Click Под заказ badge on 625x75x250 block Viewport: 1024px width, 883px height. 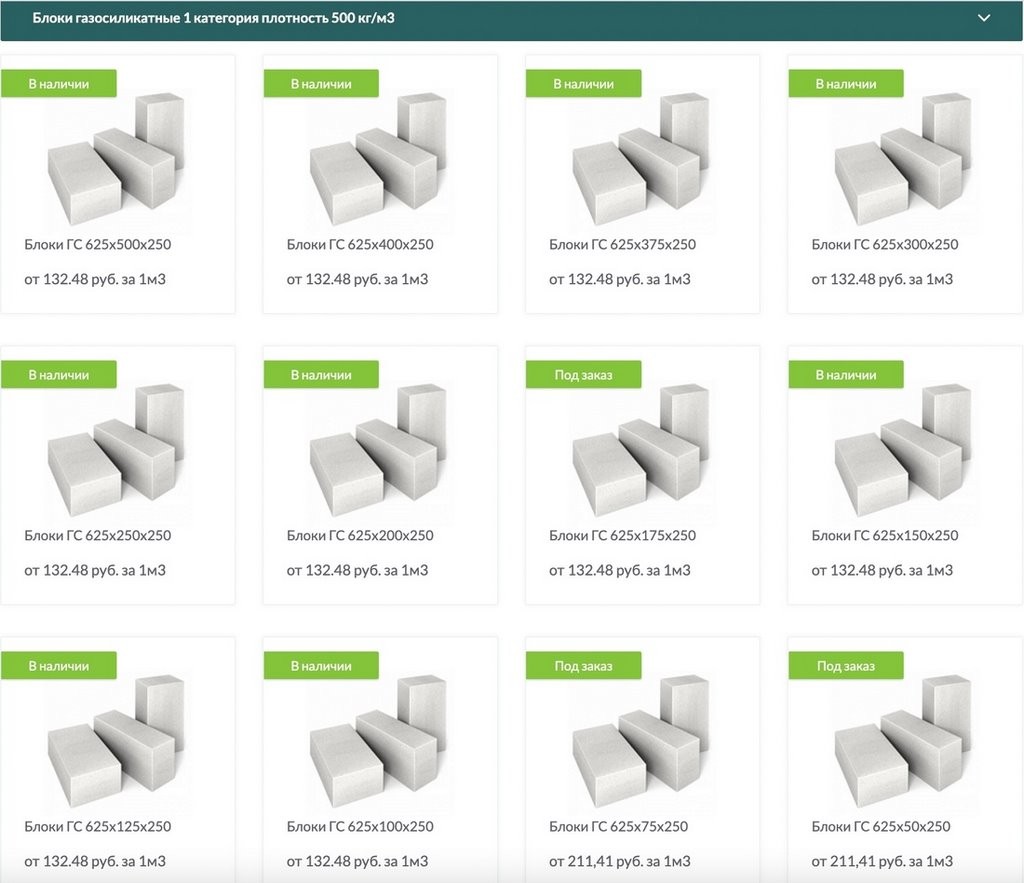click(583, 666)
